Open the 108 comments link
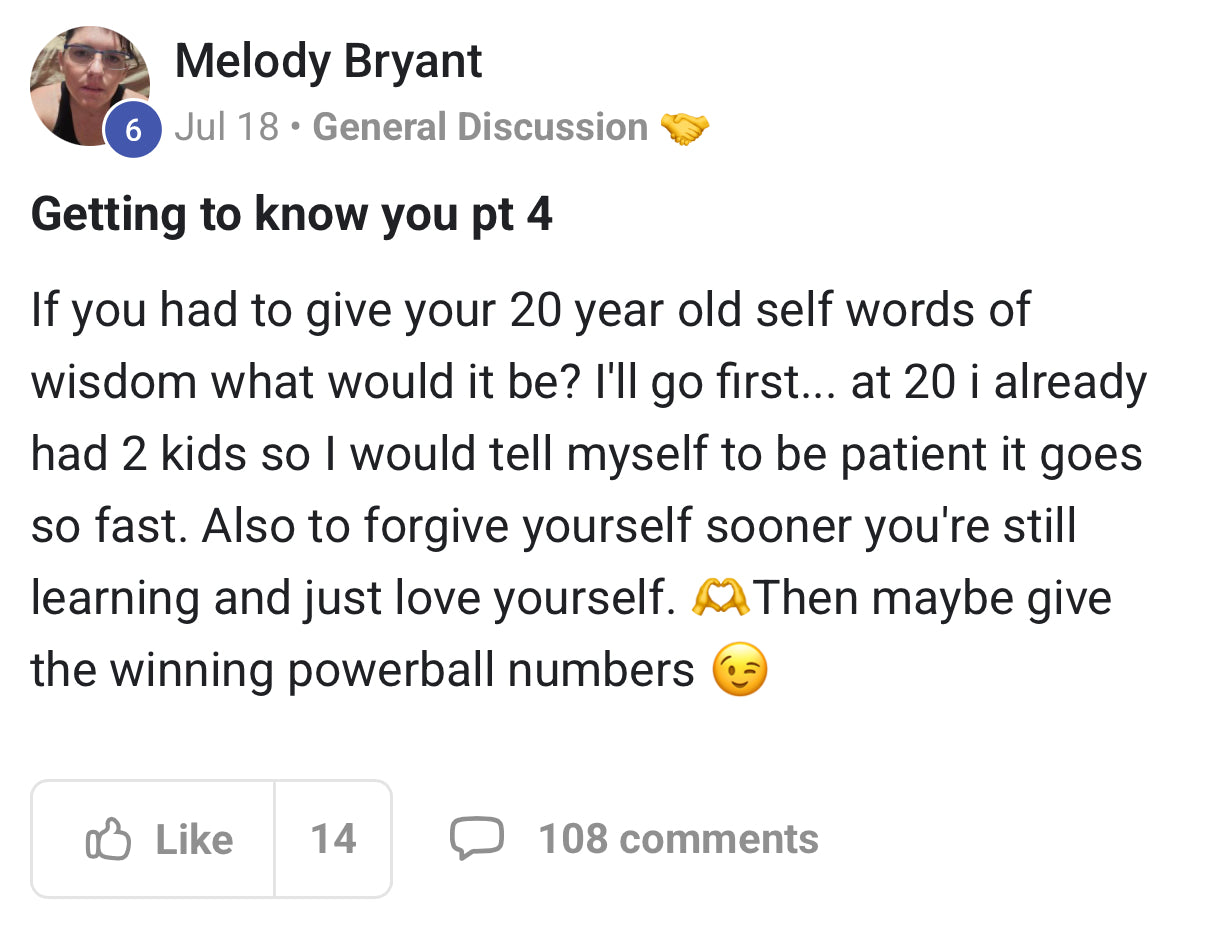The height and width of the screenshot is (931, 1206). coord(678,839)
